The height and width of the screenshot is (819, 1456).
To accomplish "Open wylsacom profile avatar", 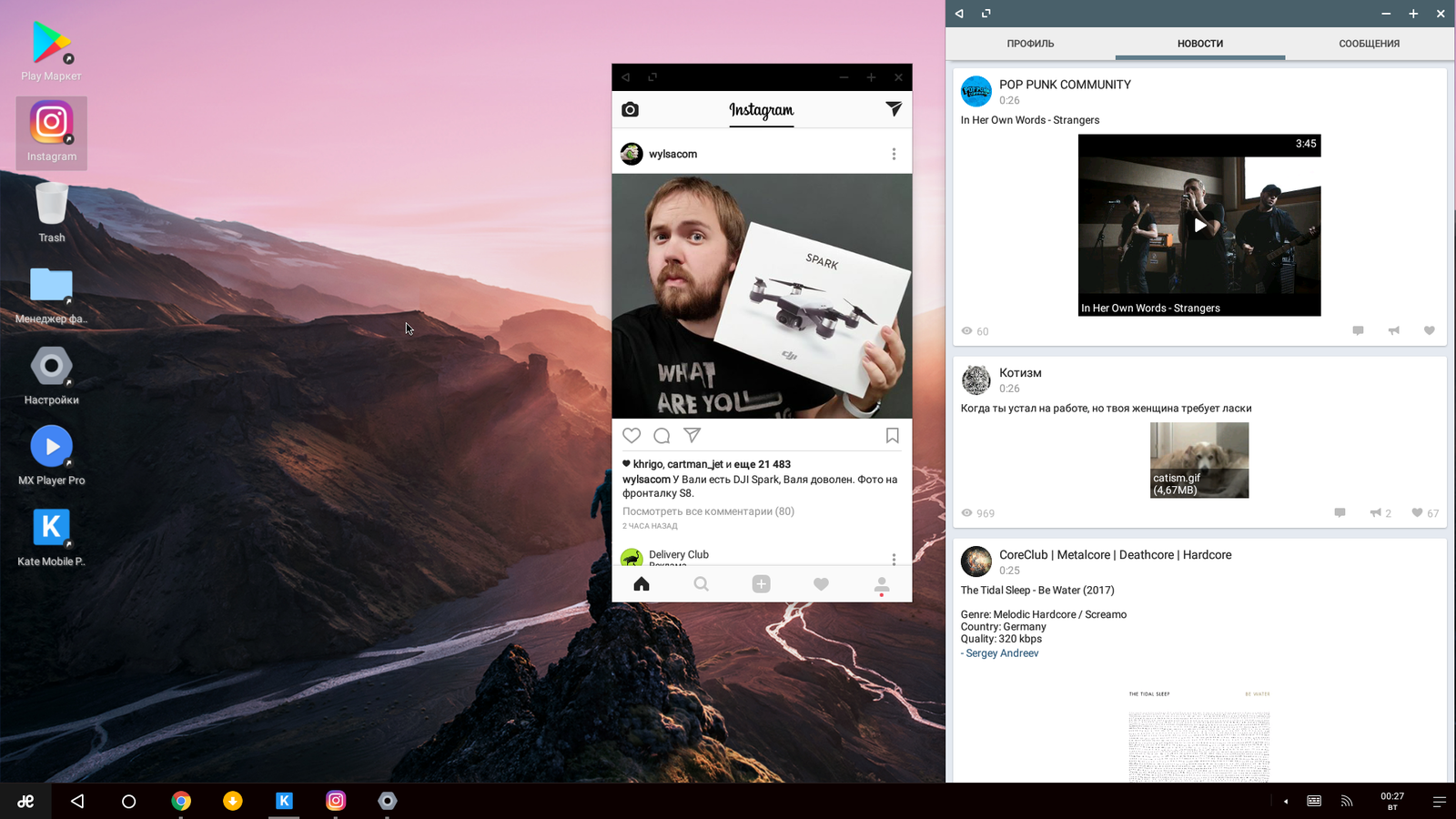I will pyautogui.click(x=632, y=154).
